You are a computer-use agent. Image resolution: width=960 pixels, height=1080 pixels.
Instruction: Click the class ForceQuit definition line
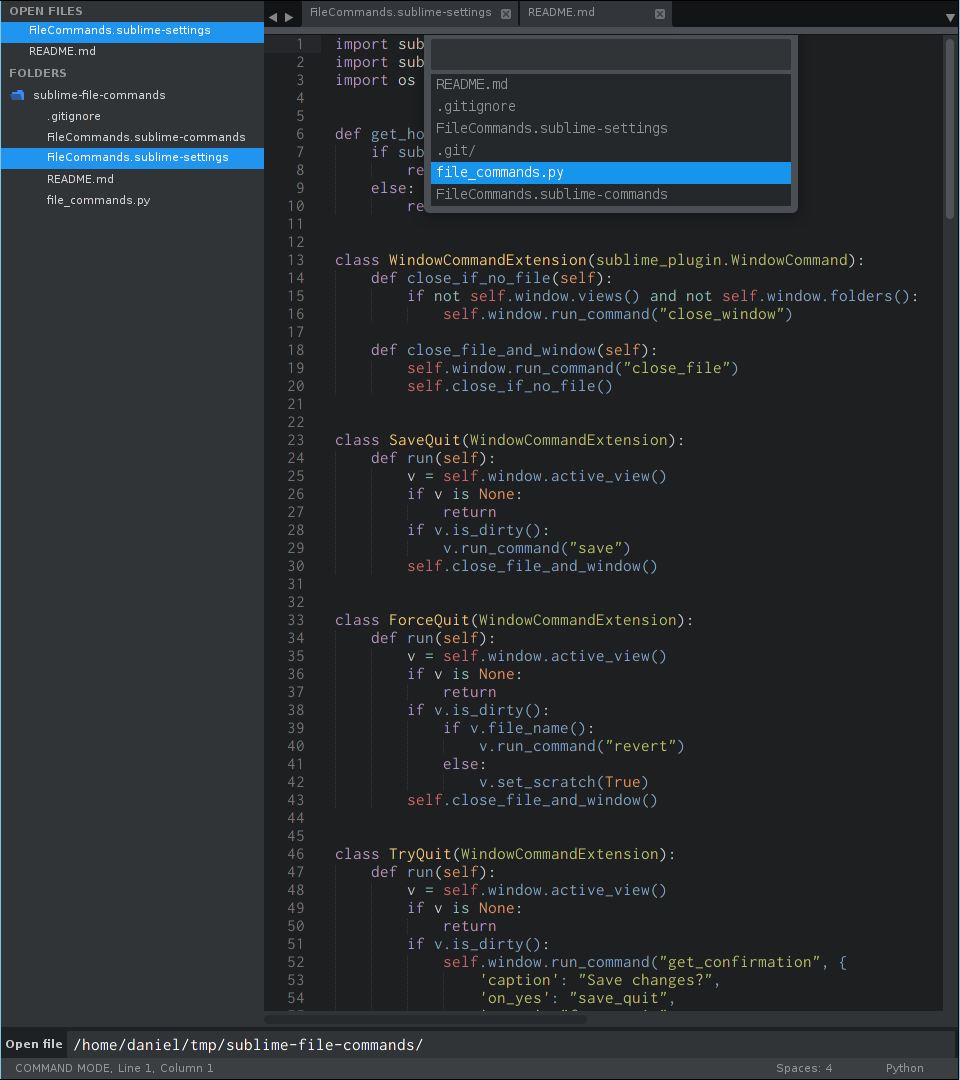pyautogui.click(x=514, y=620)
